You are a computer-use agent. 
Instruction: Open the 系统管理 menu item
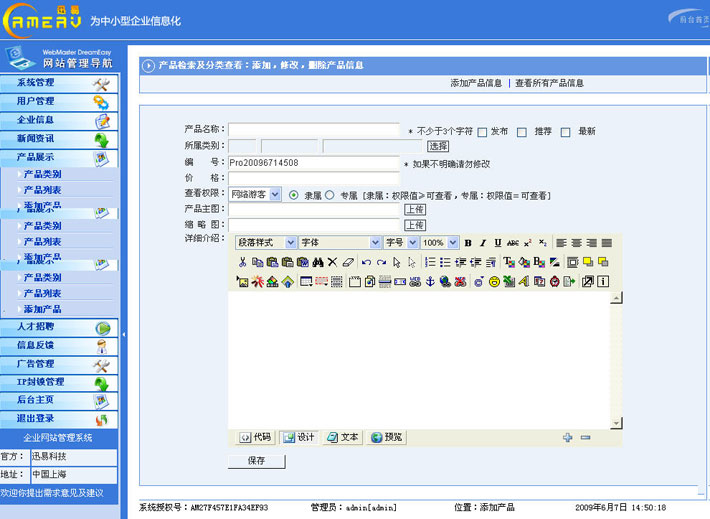(59, 83)
